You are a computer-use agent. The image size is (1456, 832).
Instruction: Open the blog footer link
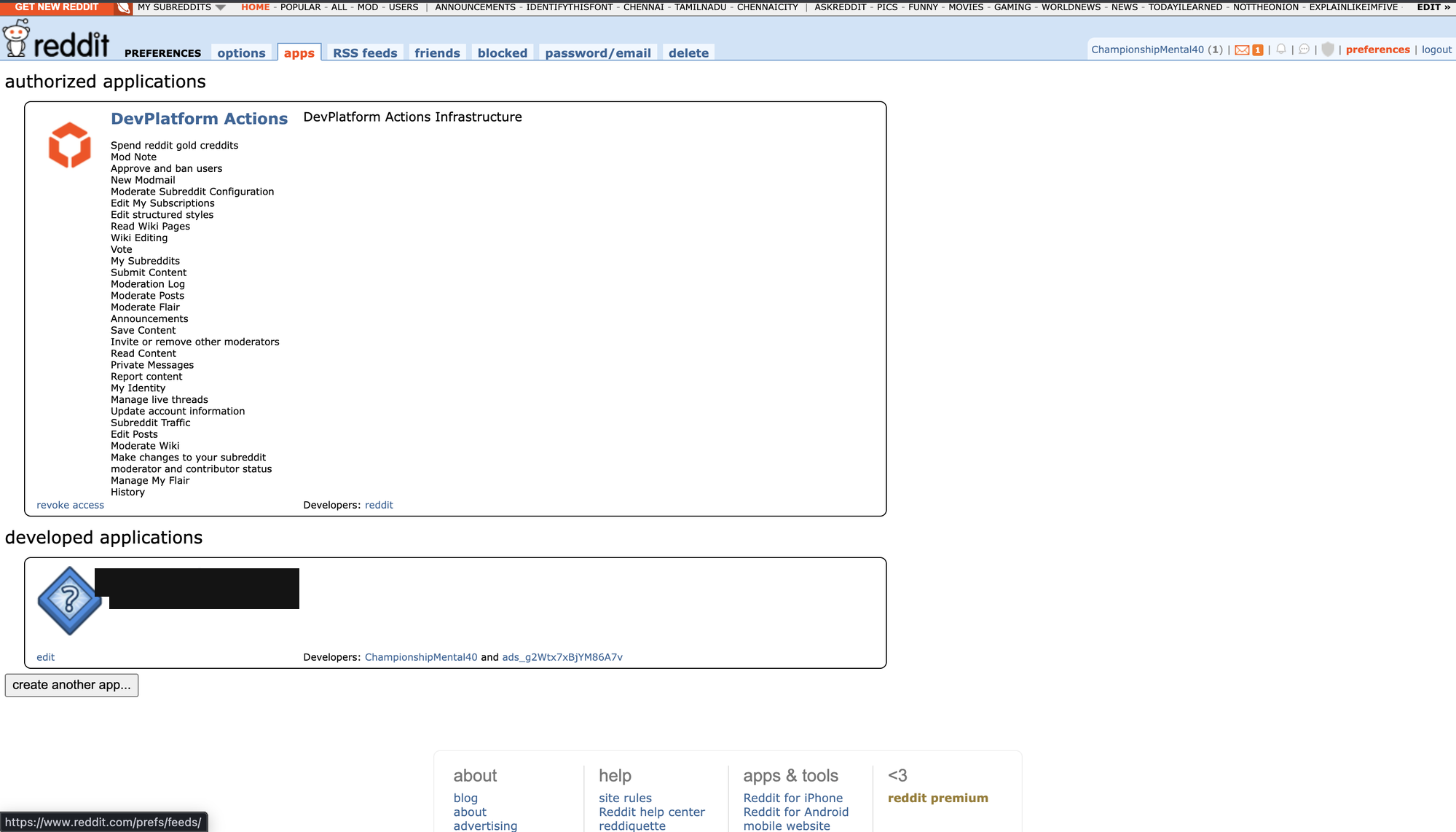(x=465, y=798)
